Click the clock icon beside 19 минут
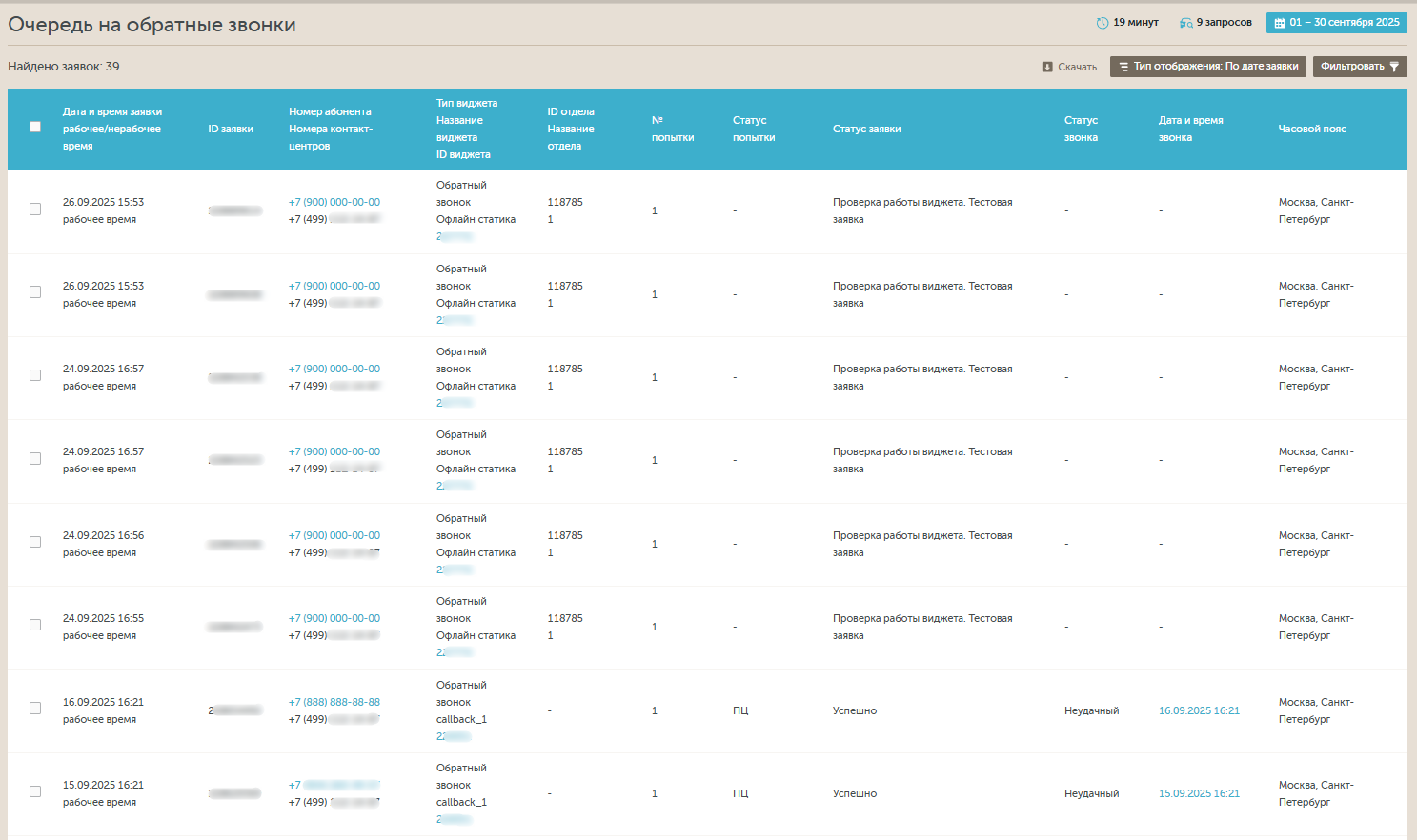This screenshot has width=1417, height=840. click(1103, 23)
